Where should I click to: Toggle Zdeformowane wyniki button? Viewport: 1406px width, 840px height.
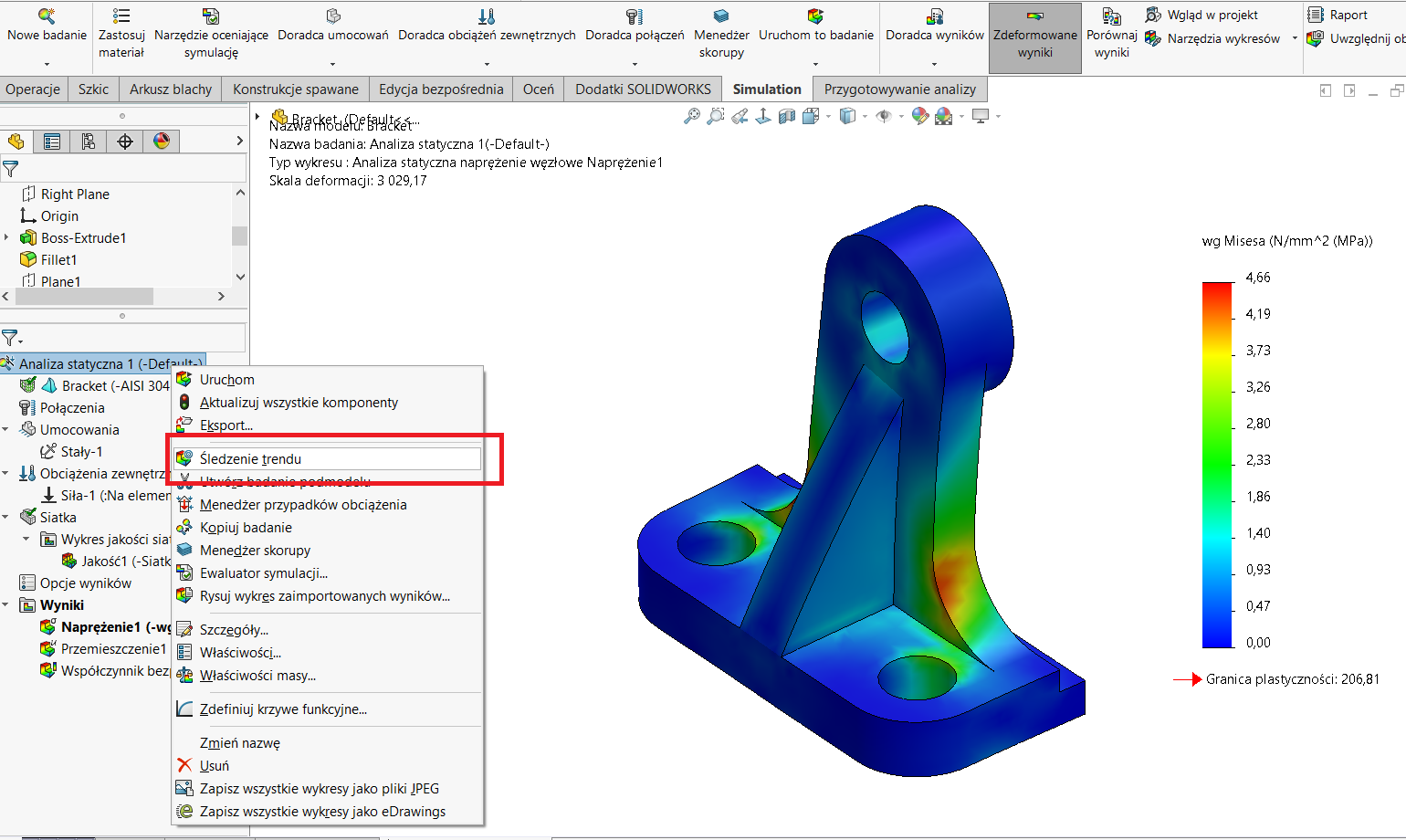1035,37
